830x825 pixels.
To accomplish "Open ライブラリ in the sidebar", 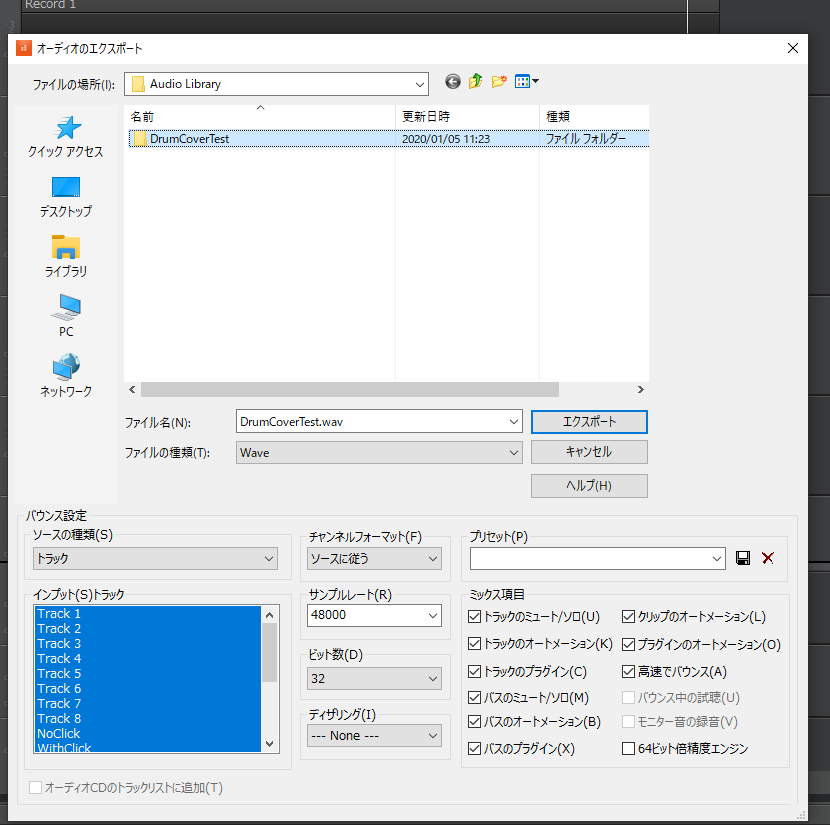I will tap(66, 257).
